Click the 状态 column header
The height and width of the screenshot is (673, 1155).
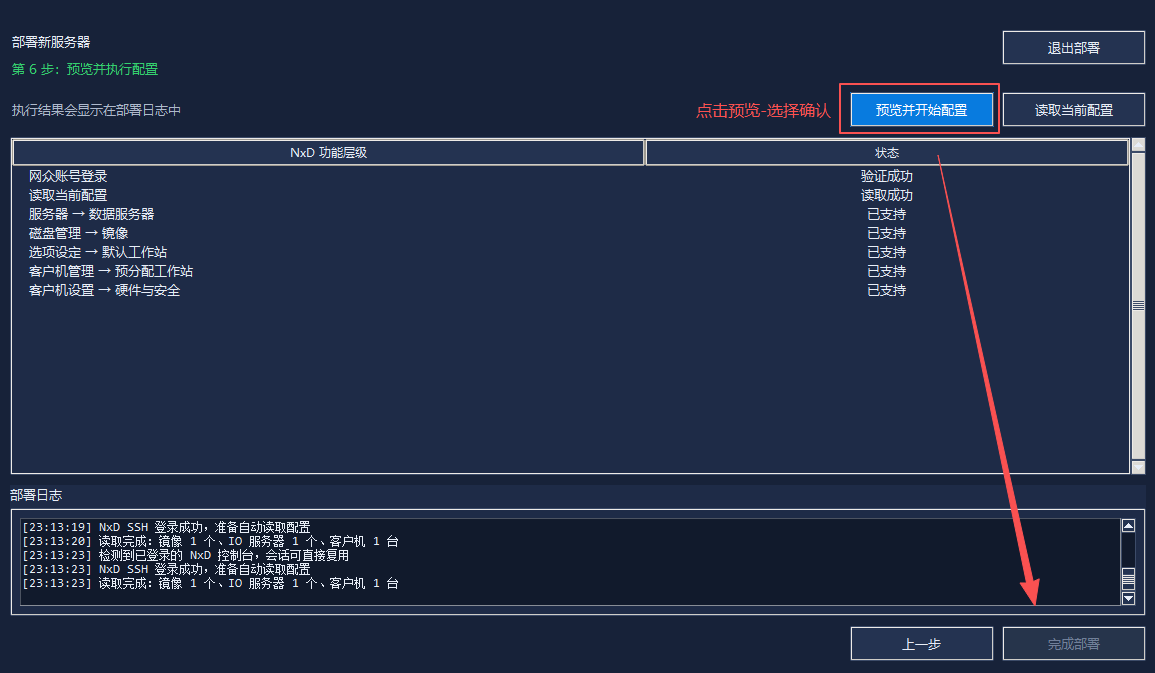click(x=887, y=152)
